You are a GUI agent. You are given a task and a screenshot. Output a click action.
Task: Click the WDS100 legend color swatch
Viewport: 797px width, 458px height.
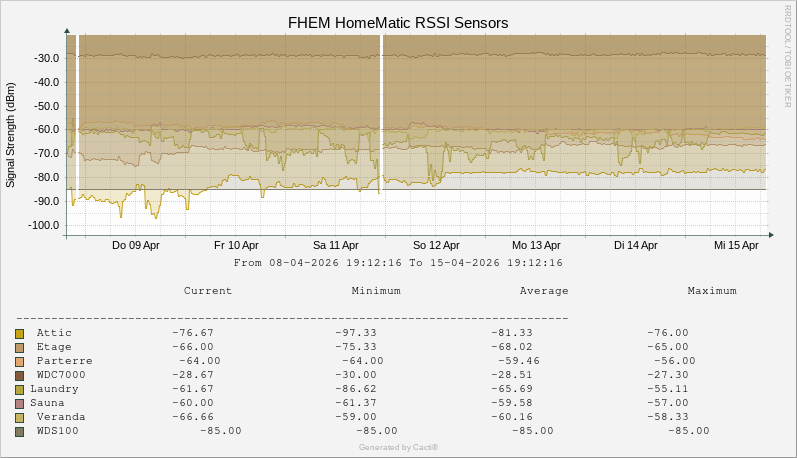19,431
